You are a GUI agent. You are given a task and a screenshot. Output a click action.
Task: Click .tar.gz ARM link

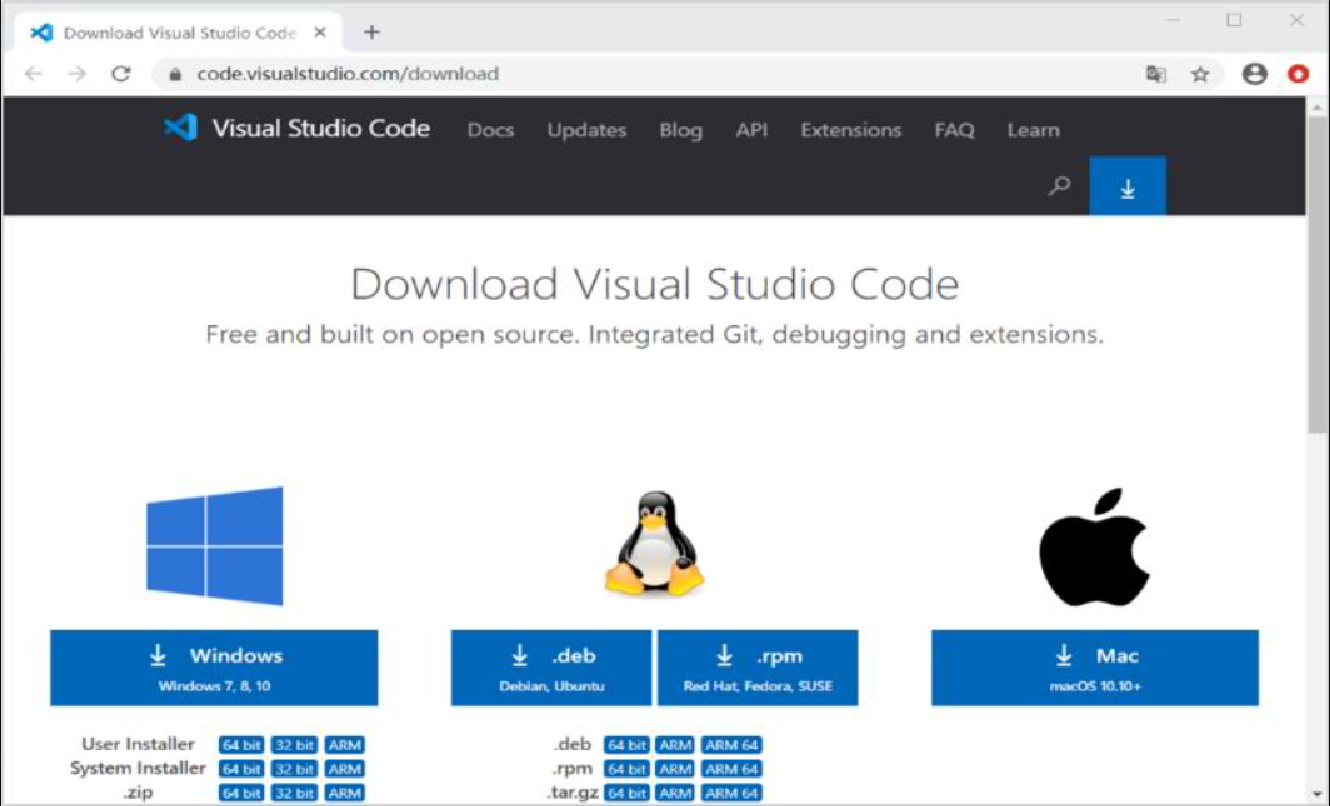676,793
